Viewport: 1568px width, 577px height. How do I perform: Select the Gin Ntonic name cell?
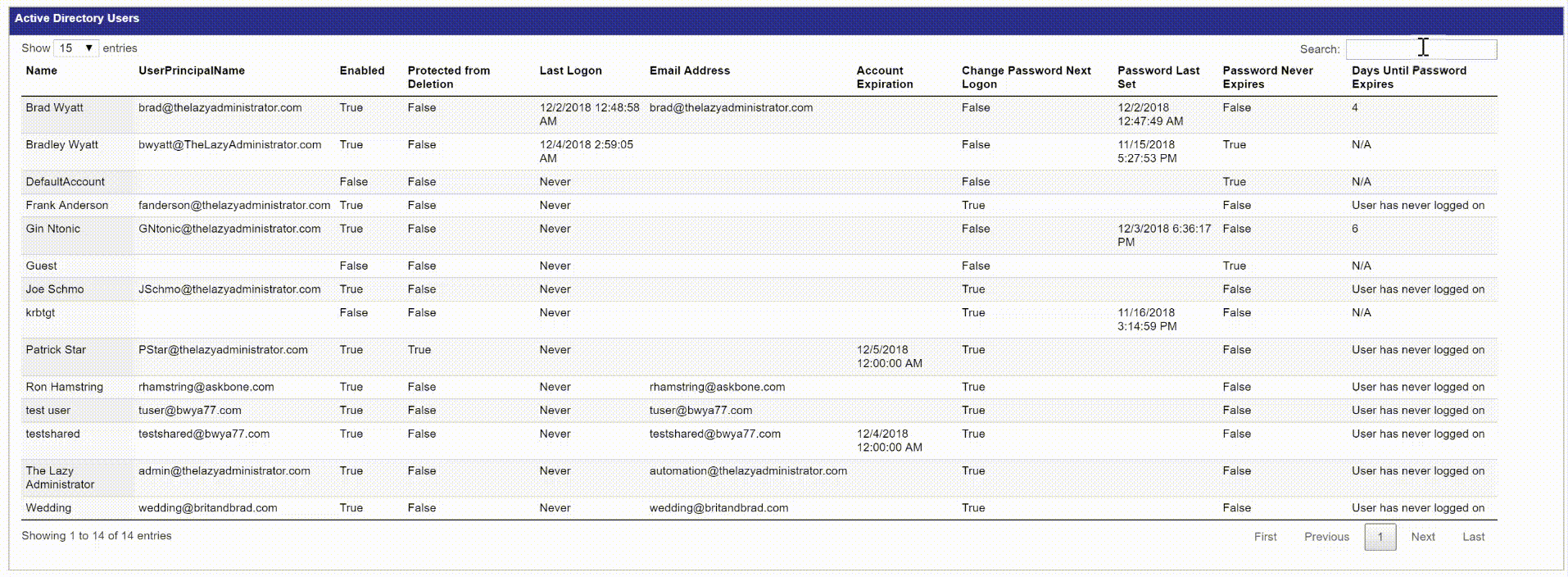click(78, 236)
